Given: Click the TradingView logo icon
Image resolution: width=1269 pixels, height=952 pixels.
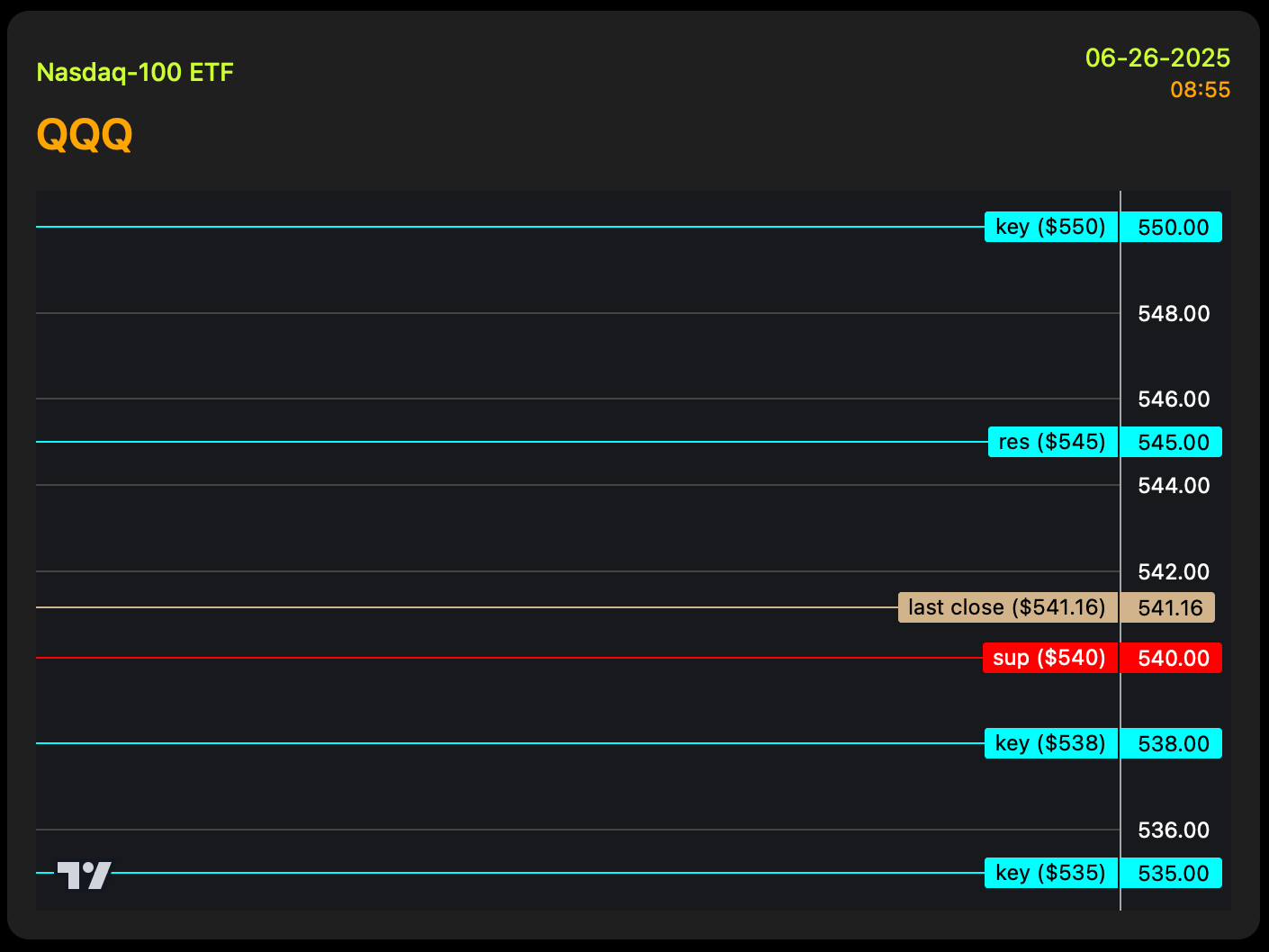Looking at the screenshot, I should pos(84,875).
